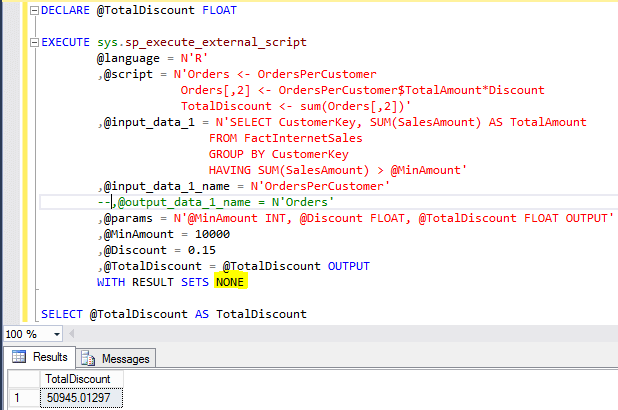This screenshot has height=410, width=618.
Task: Select row header number 1
Action: (x=24, y=398)
